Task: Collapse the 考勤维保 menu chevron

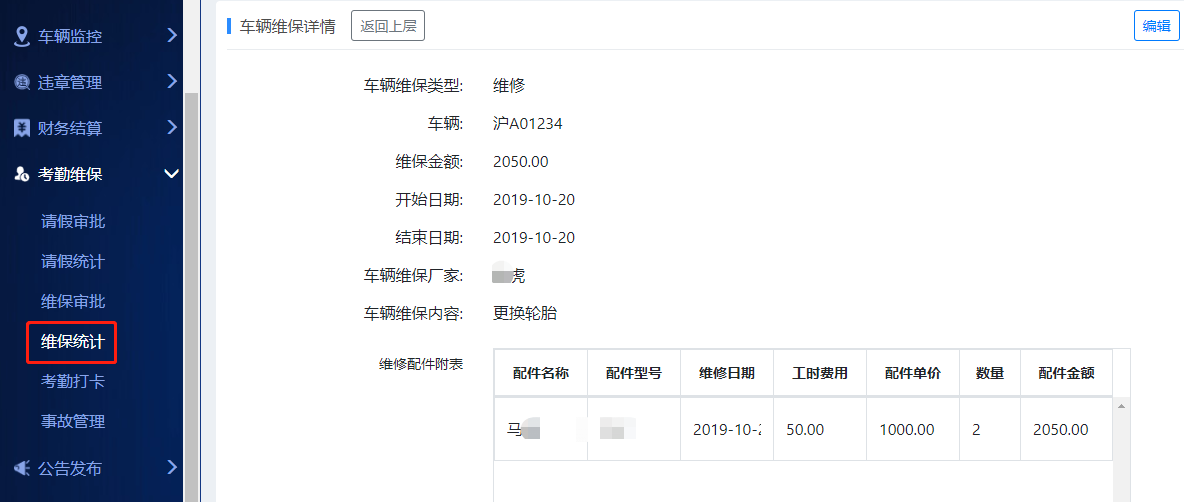Action: [x=171, y=174]
